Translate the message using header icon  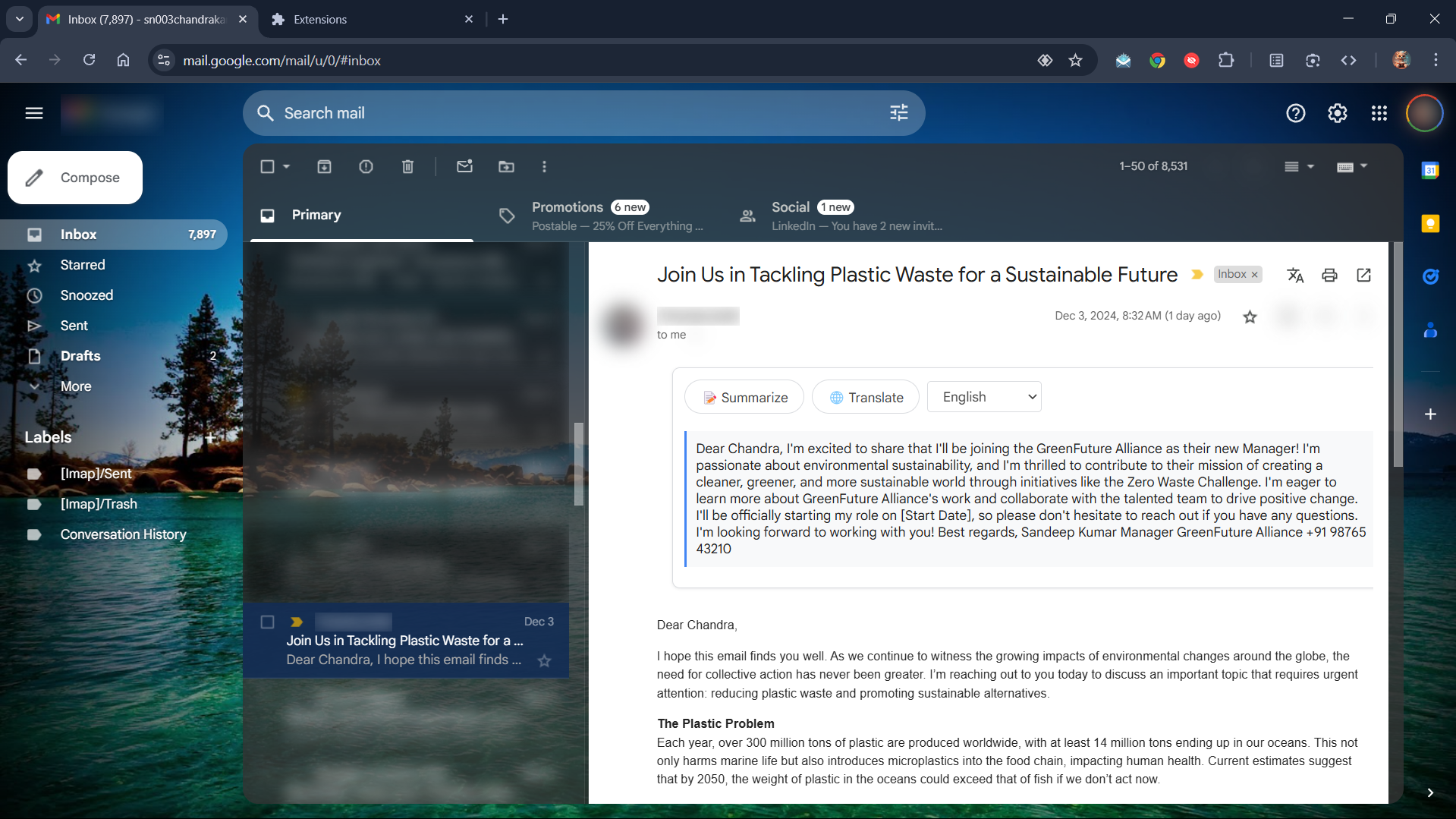[x=1295, y=275]
